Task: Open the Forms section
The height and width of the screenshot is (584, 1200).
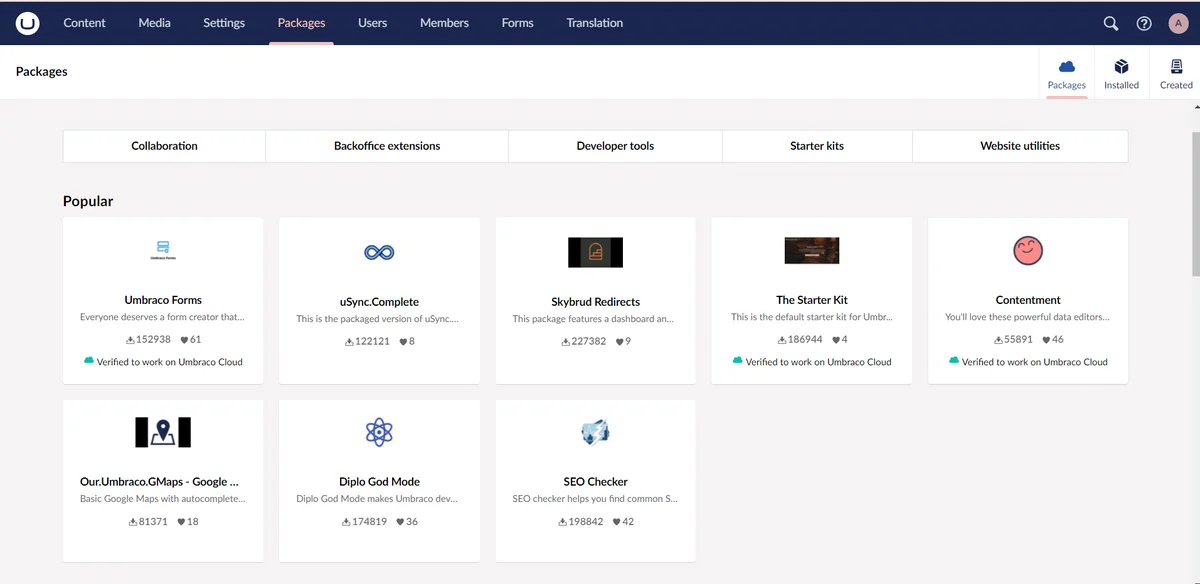Action: tap(517, 23)
